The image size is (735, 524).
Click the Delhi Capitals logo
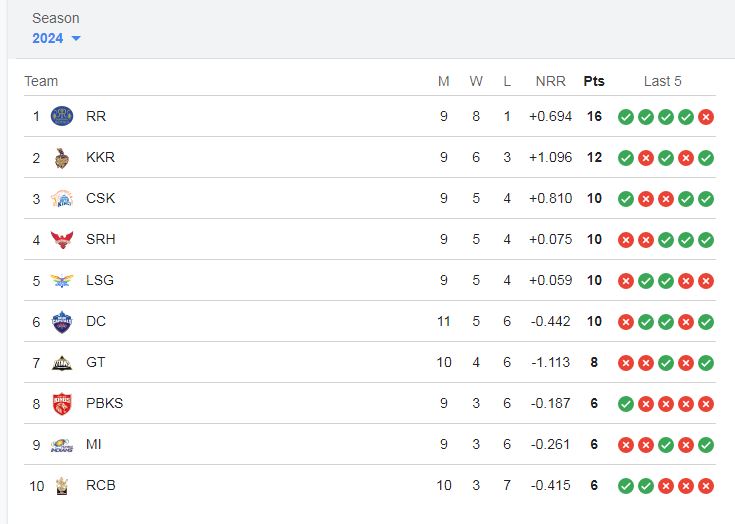[62, 322]
